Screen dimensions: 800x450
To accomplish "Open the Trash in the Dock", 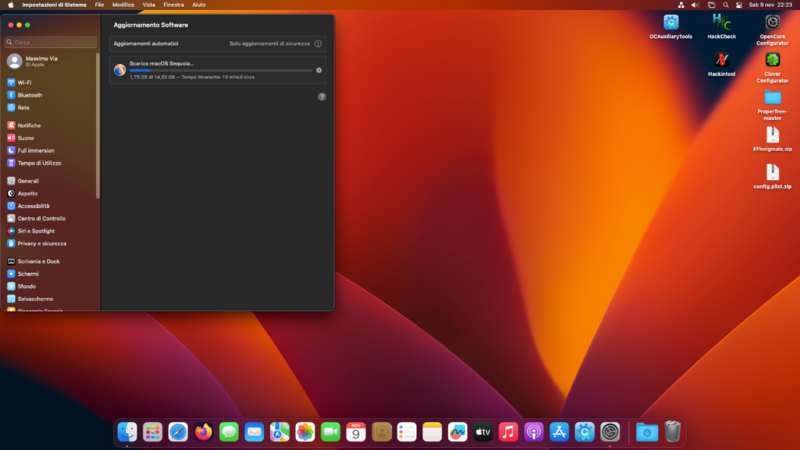I will (673, 431).
